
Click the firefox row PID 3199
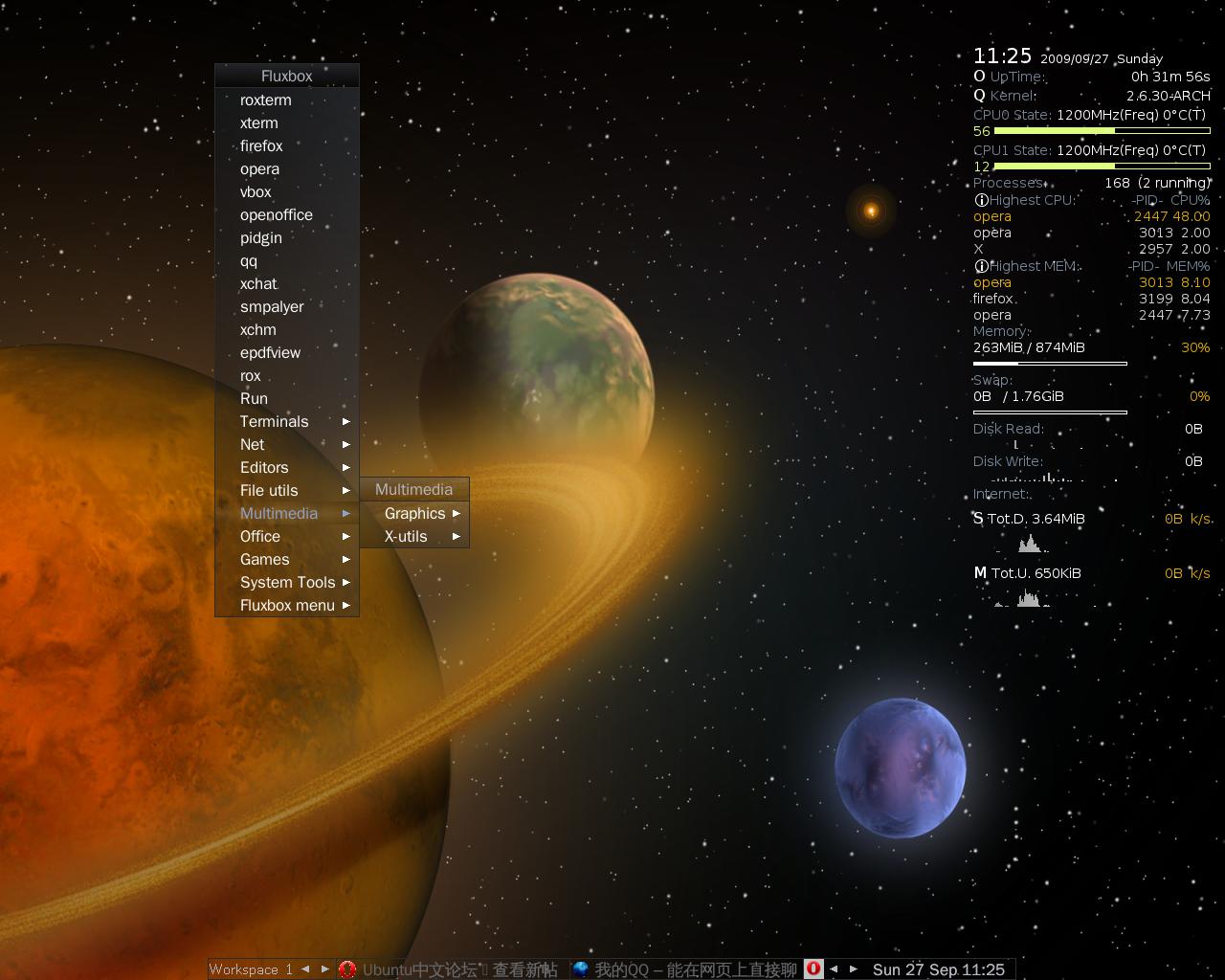tap(1092, 299)
